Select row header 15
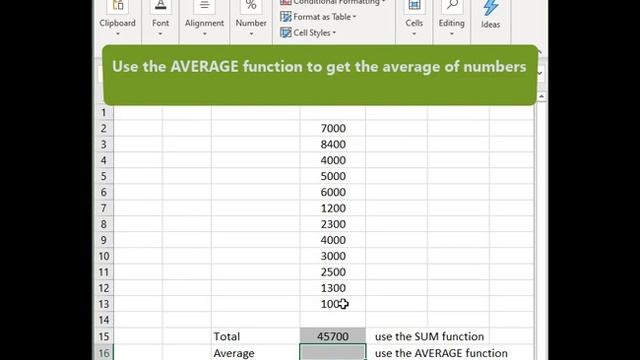Viewport: 640px width, 360px height. (x=104, y=336)
